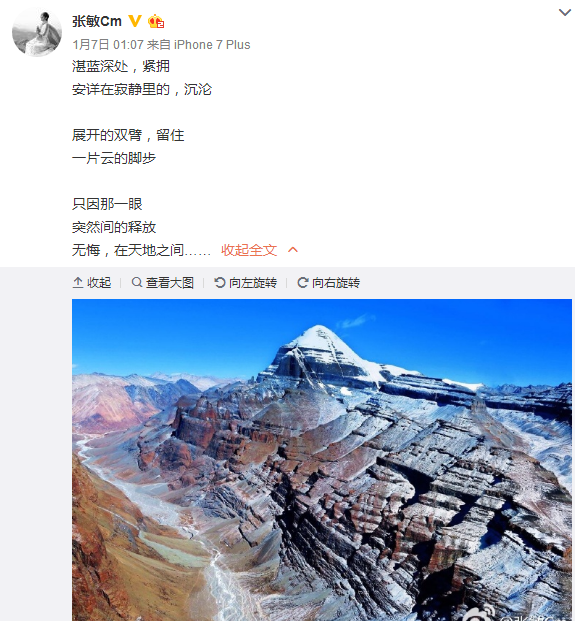
Task: Click the magnifier icon for large view
Action: pos(137,282)
